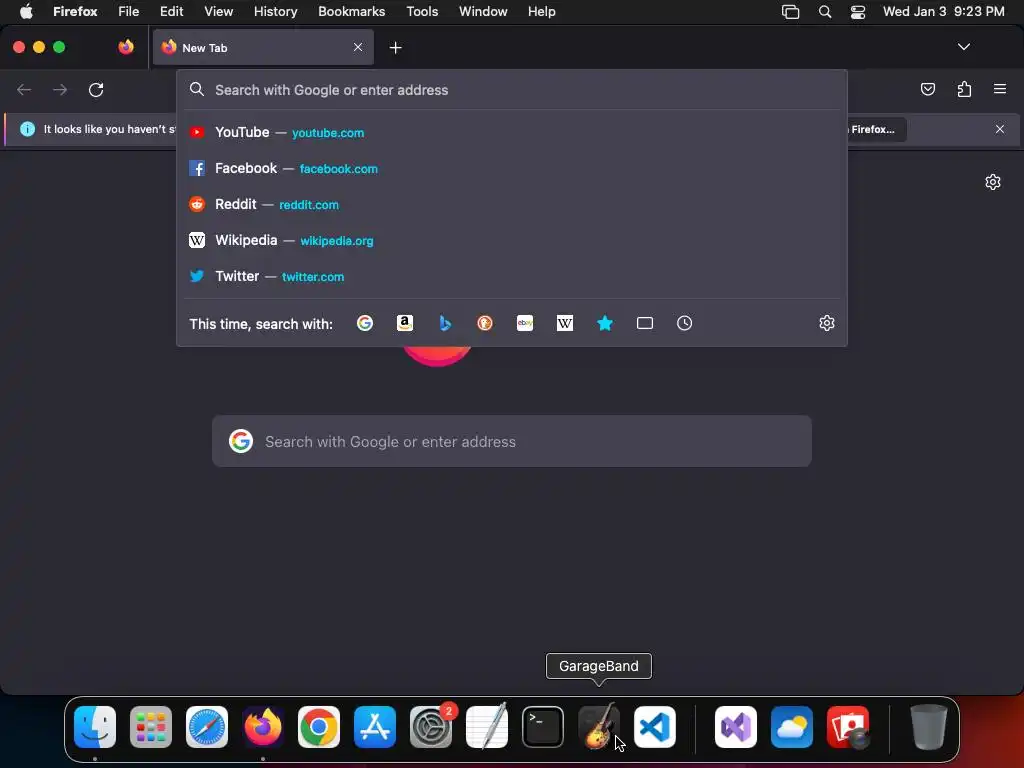1024x768 pixels.
Task: Focus the address bar search field
Action: point(512,90)
